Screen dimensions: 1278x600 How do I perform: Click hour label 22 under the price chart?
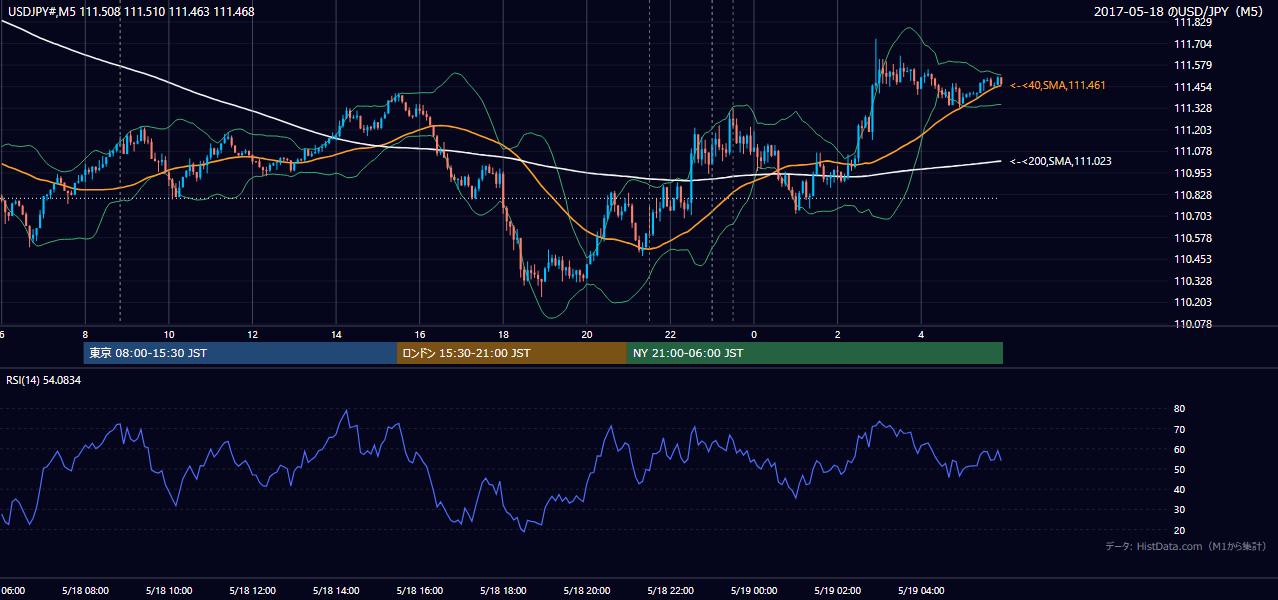coord(670,334)
